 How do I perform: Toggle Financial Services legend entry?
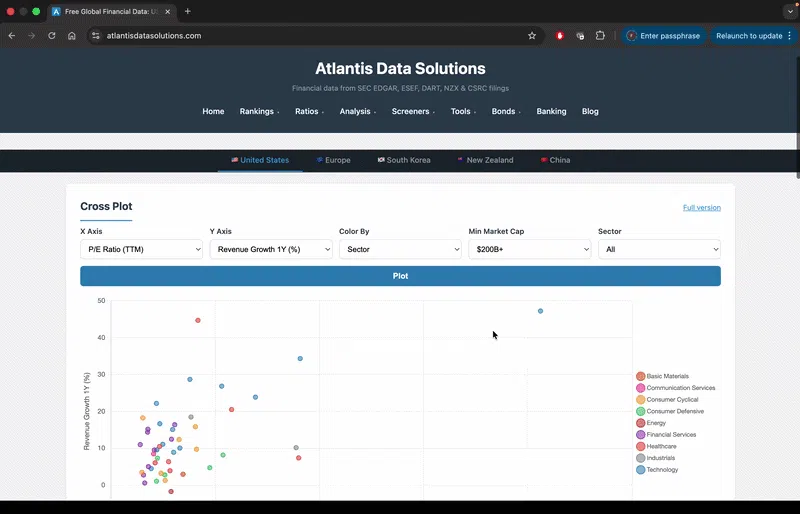tap(666, 435)
